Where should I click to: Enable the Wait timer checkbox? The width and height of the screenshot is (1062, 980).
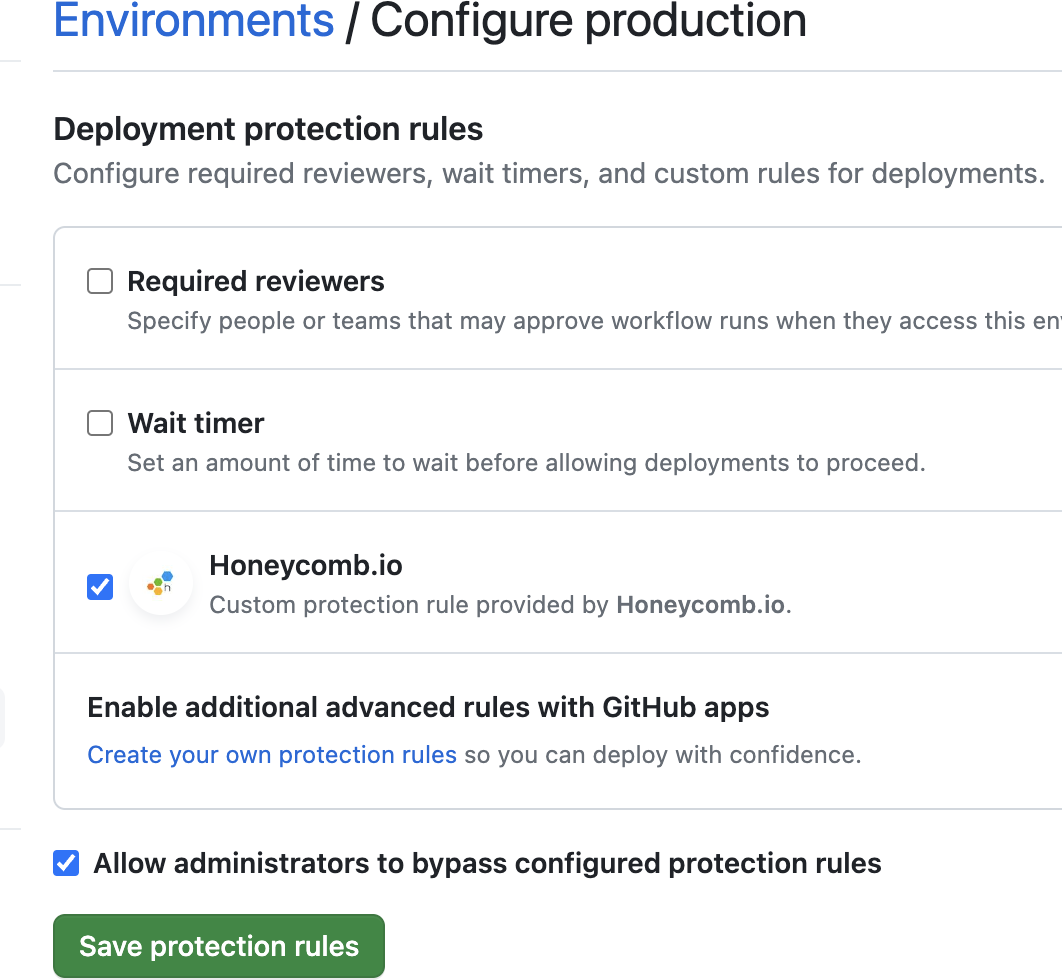(99, 423)
